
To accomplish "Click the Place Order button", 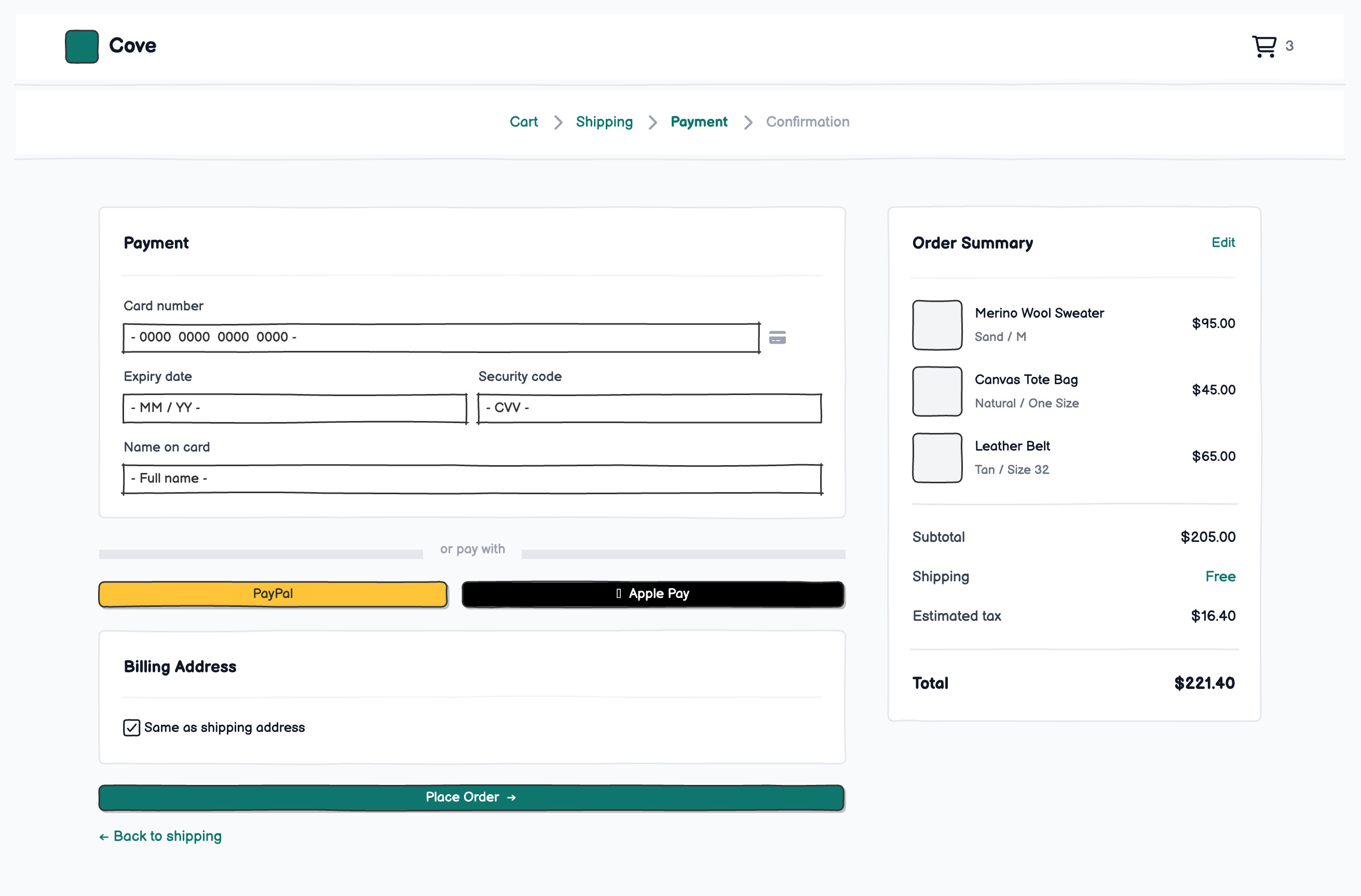I will click(x=472, y=798).
